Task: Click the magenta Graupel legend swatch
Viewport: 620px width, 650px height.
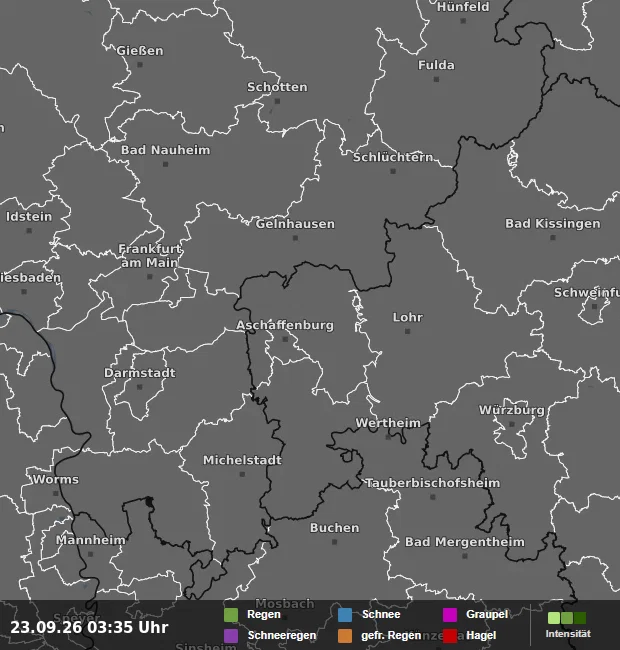Action: pyautogui.click(x=450, y=615)
